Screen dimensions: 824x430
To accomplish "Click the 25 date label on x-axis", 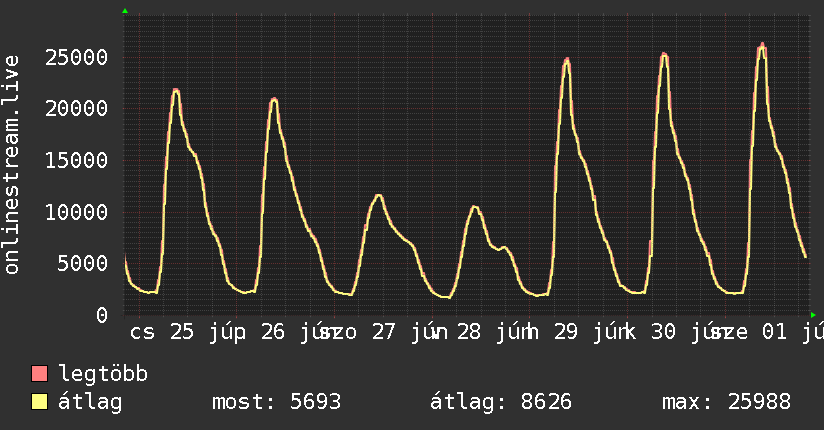I will tap(182, 332).
